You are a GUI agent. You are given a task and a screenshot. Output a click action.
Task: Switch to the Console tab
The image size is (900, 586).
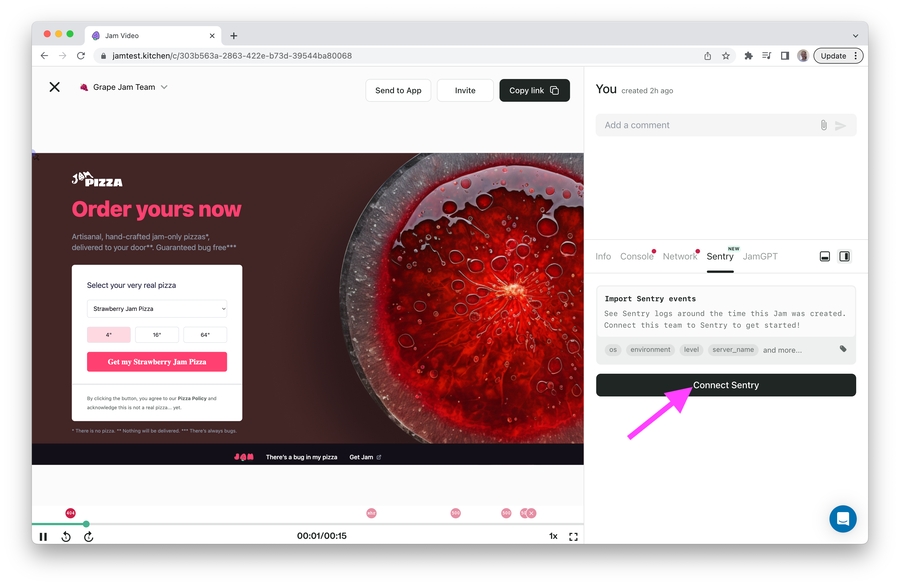click(x=637, y=257)
